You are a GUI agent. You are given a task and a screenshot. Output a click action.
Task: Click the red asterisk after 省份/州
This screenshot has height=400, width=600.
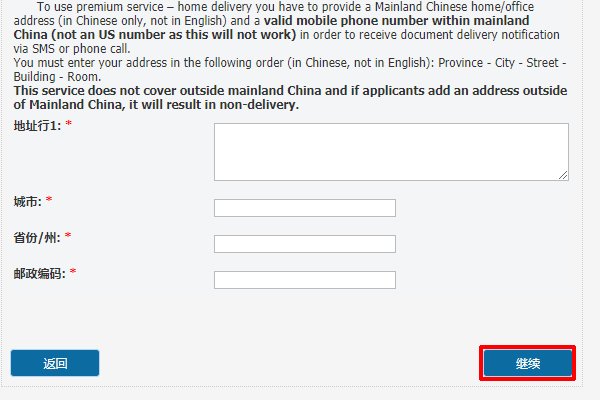(68, 238)
